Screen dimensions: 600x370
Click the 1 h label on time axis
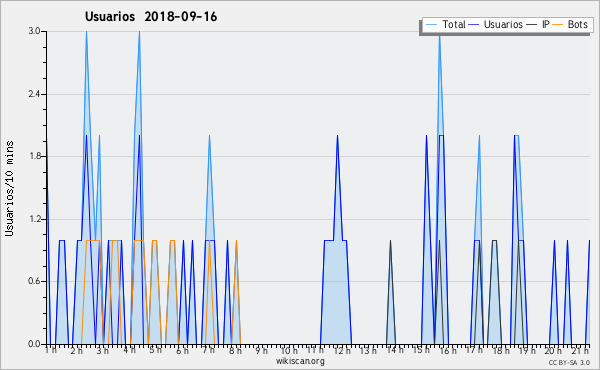coord(51,350)
